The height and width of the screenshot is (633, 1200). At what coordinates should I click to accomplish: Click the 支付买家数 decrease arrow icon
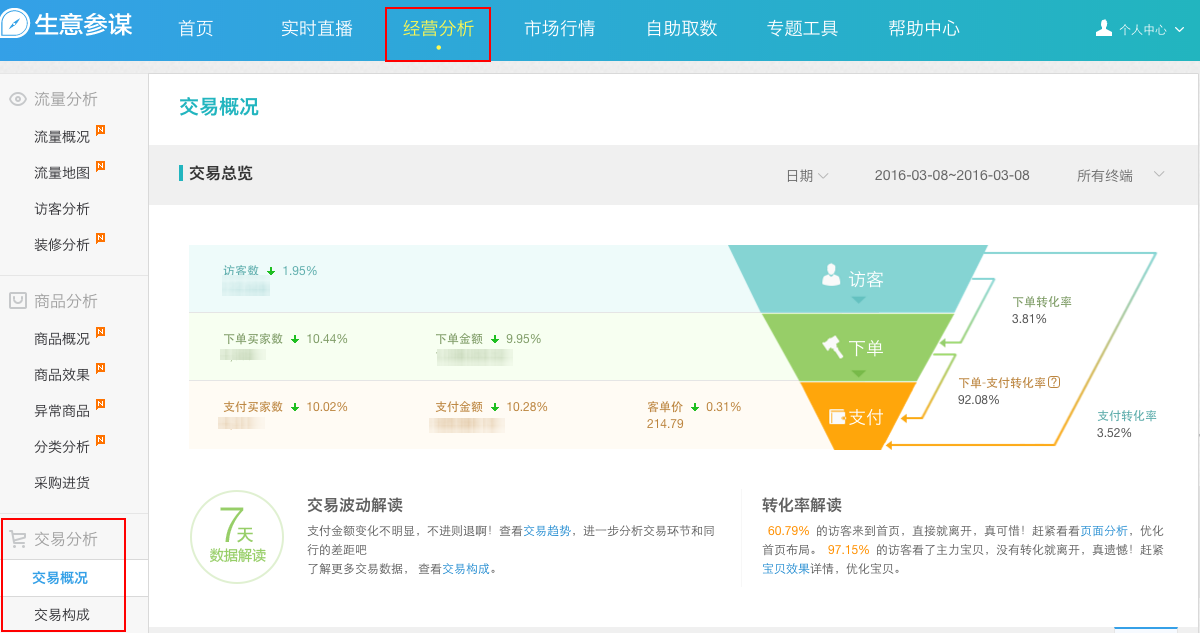295,407
